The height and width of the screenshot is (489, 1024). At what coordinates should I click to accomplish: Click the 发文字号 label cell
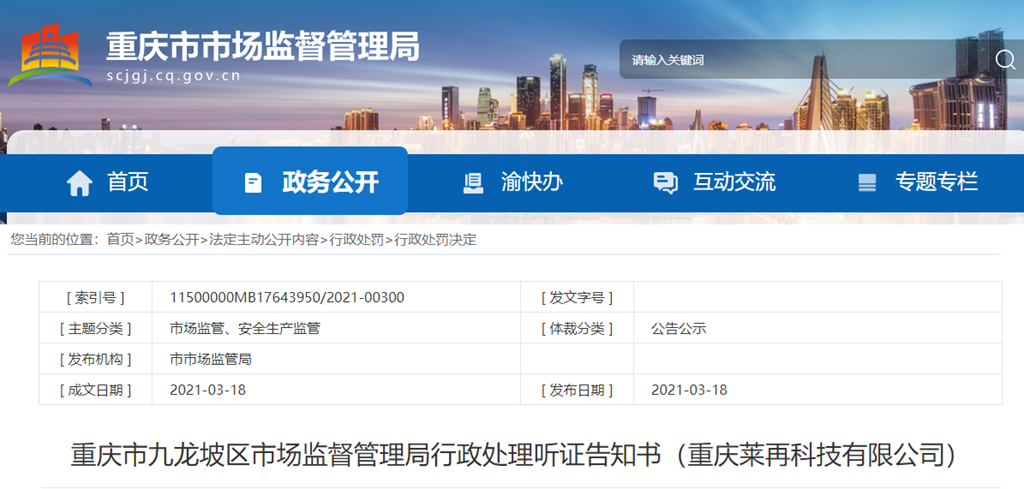click(577, 298)
